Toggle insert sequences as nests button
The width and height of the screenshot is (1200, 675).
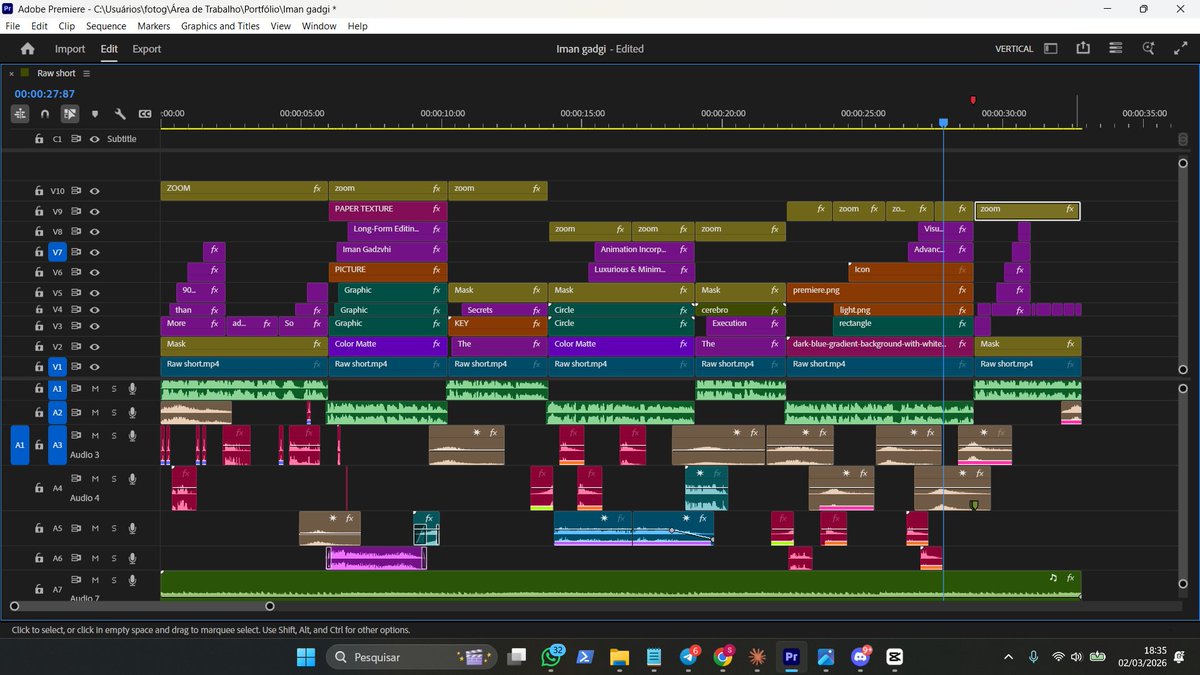pos(20,114)
